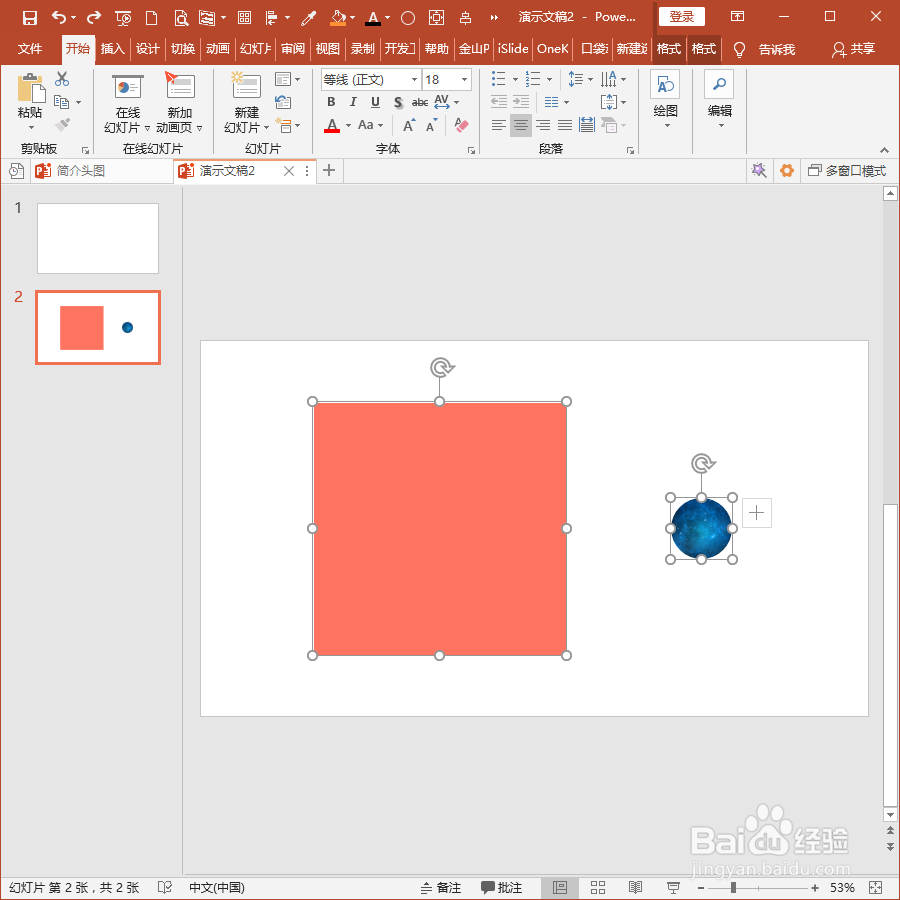Undo the last action
Screen dimensions: 900x900
pos(59,17)
